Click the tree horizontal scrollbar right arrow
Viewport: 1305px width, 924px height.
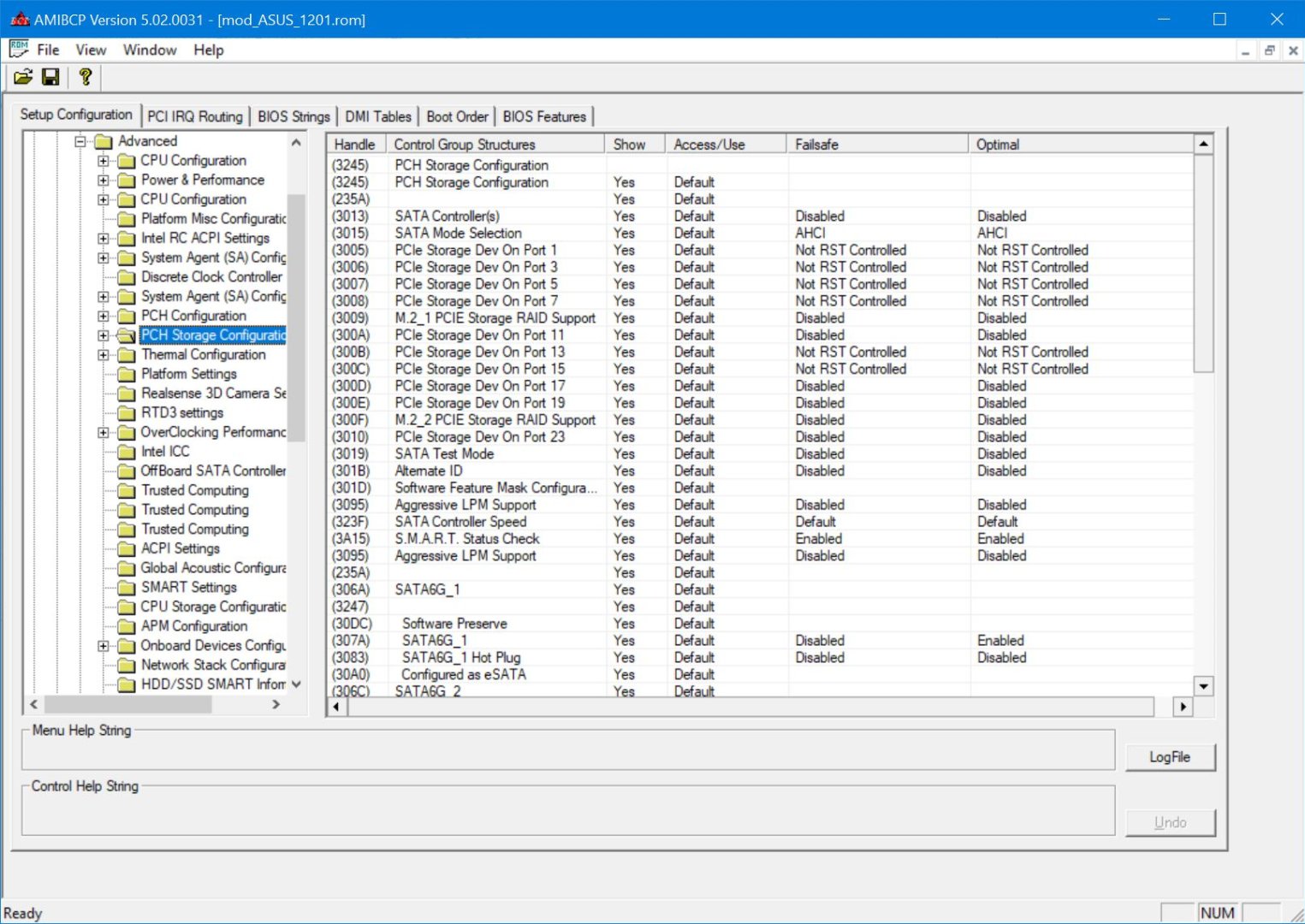(x=276, y=704)
